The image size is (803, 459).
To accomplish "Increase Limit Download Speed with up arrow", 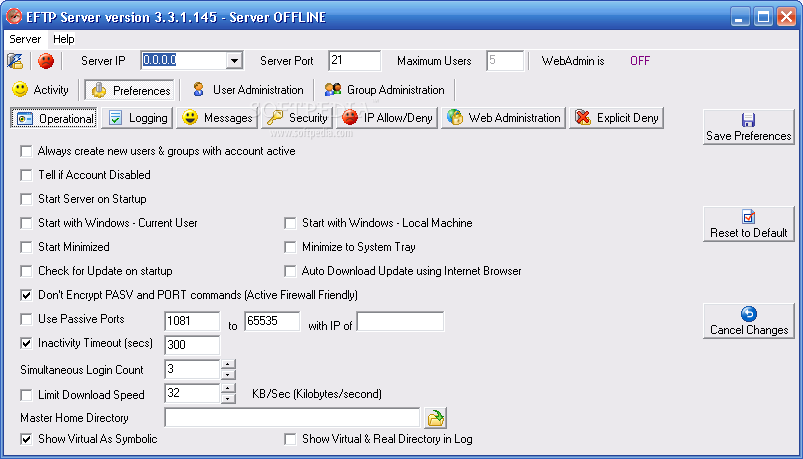I will point(228,388).
